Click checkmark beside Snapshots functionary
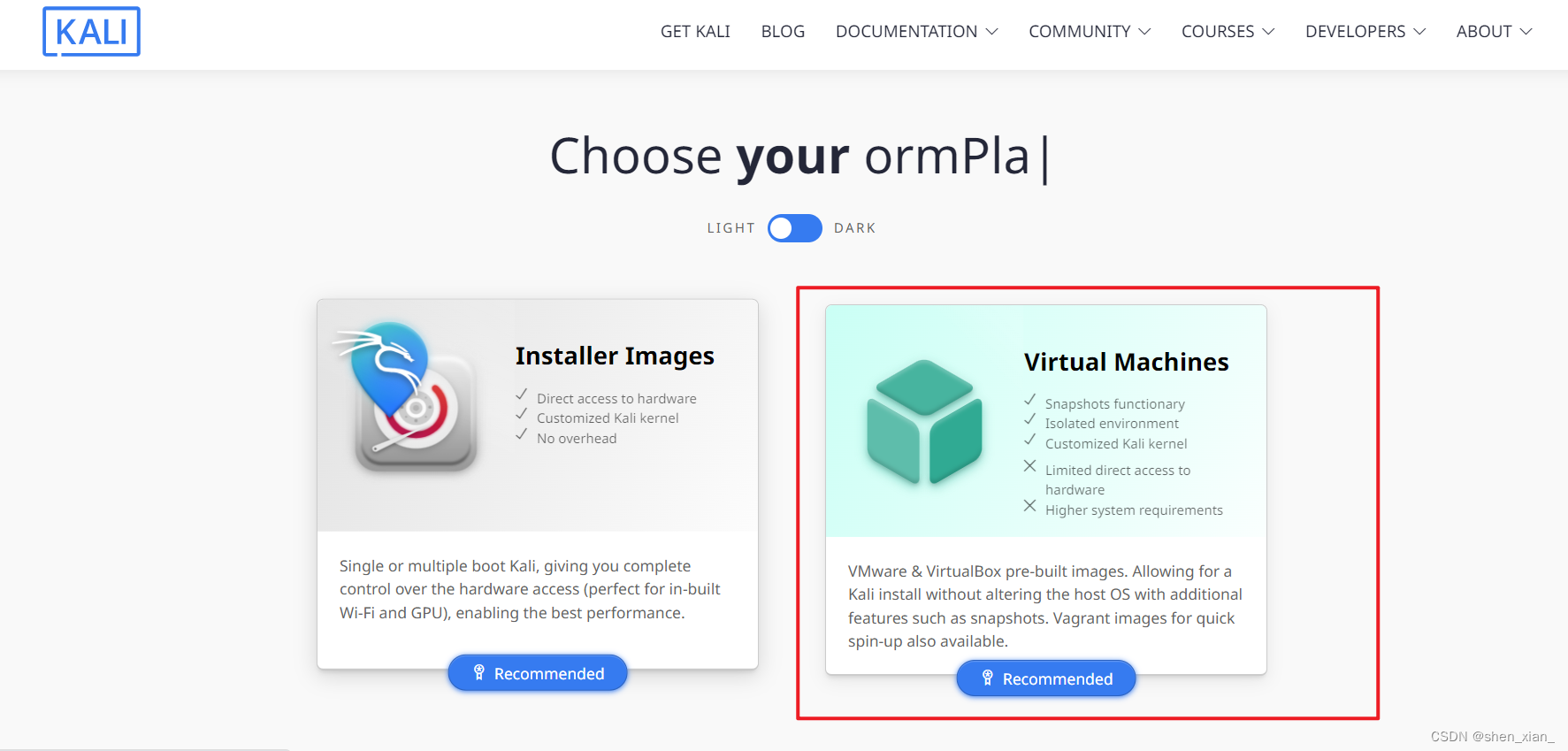This screenshot has width=1568, height=751. point(1030,400)
